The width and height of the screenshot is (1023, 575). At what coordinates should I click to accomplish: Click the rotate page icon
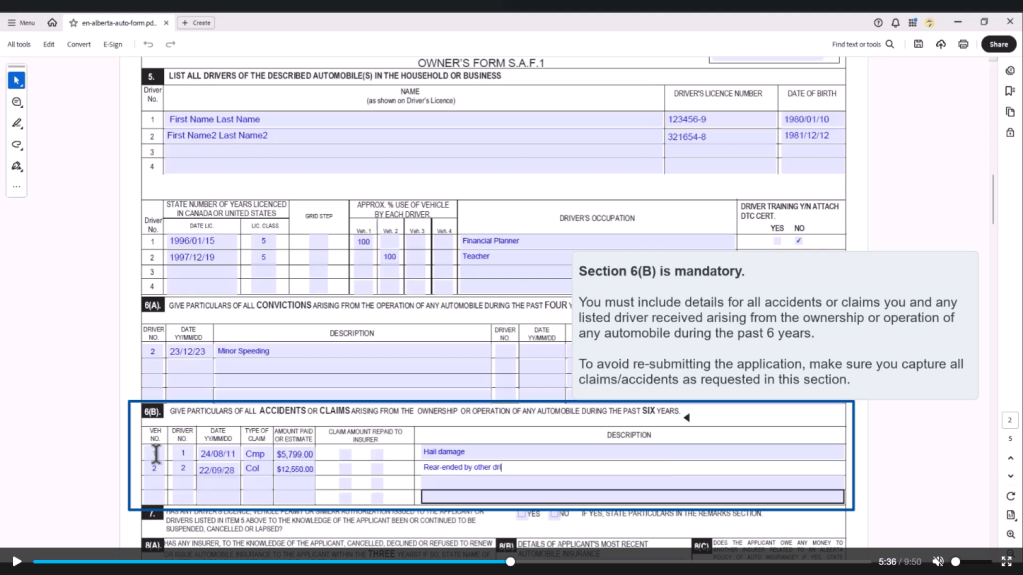tap(1010, 496)
